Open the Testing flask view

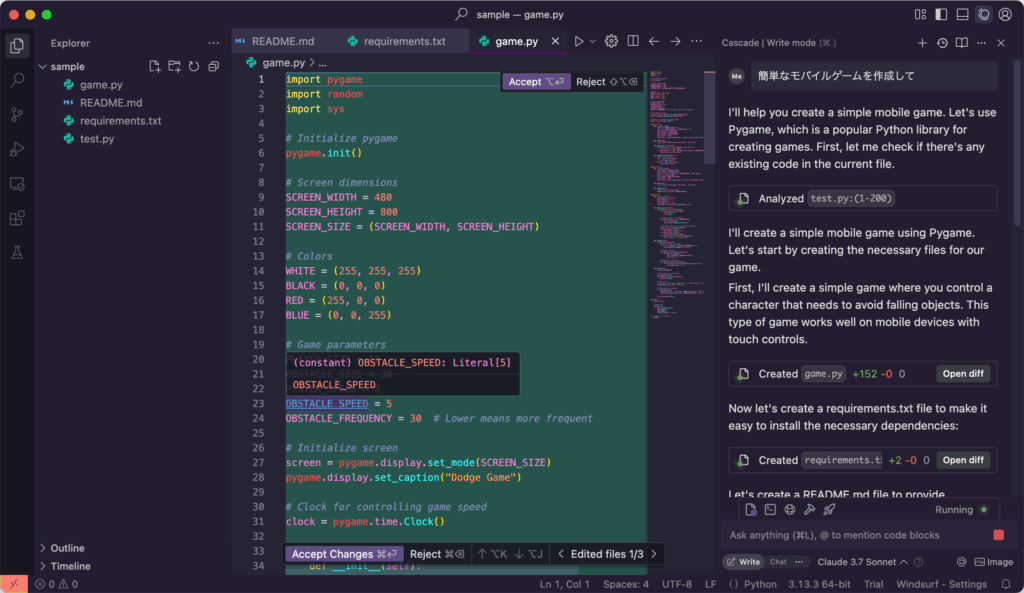tap(18, 253)
